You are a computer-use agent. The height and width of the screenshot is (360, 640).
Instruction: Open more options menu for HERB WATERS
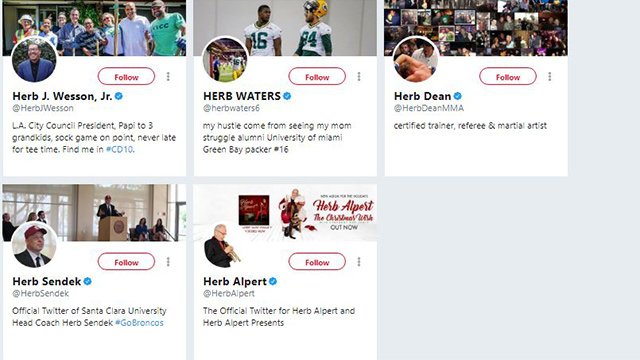point(359,76)
